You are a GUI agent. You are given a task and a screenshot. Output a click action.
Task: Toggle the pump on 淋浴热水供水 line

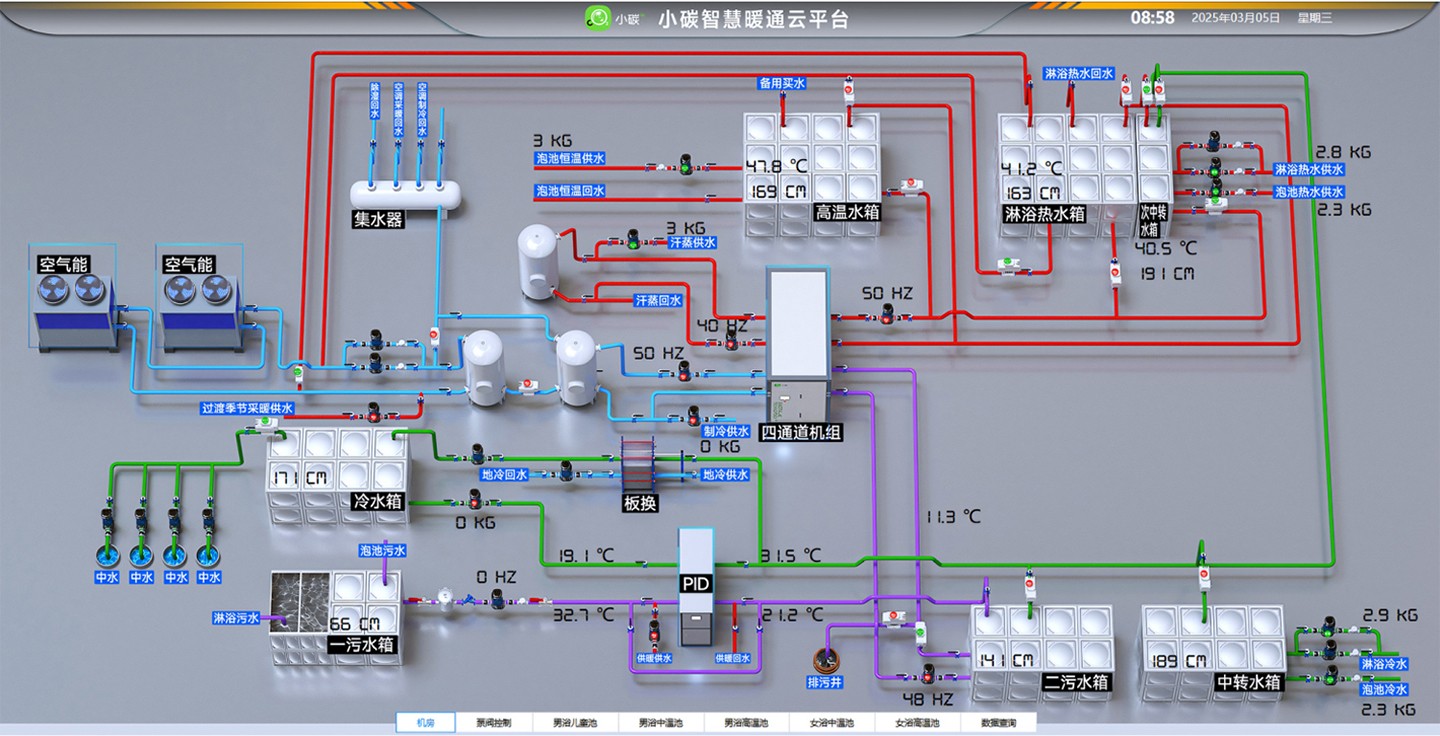pyautogui.click(x=1215, y=166)
